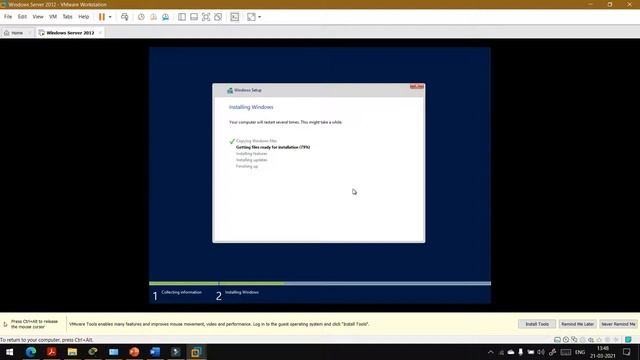Screen dimensions: 640x360
Task: Click Remind Me Later button
Action: (x=577, y=324)
